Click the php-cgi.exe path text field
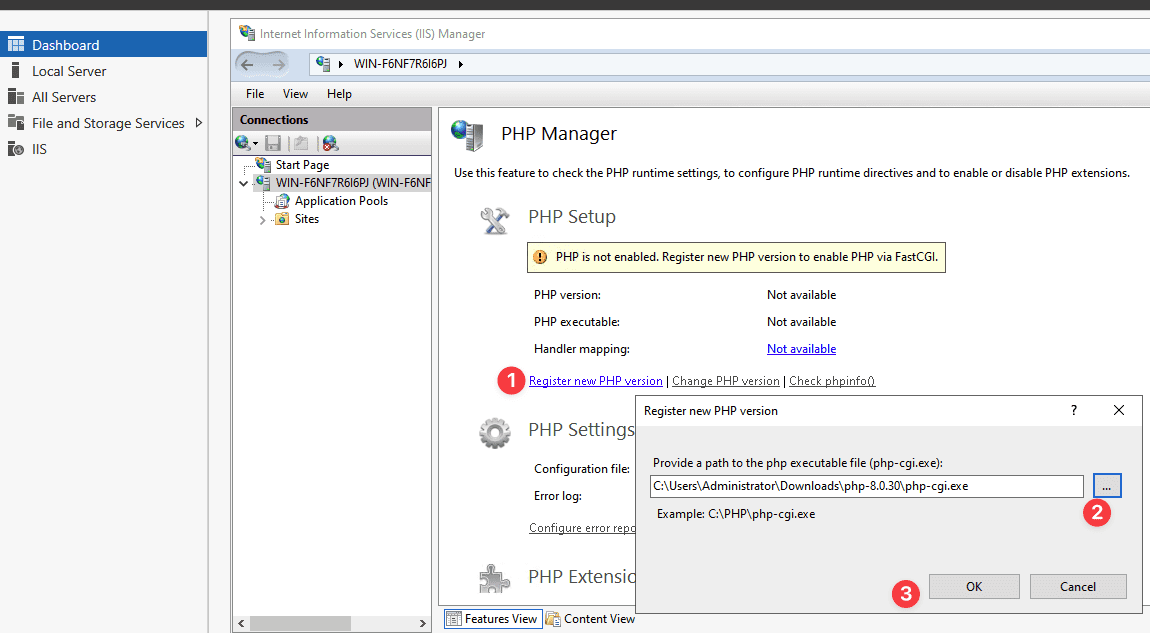 (865, 486)
